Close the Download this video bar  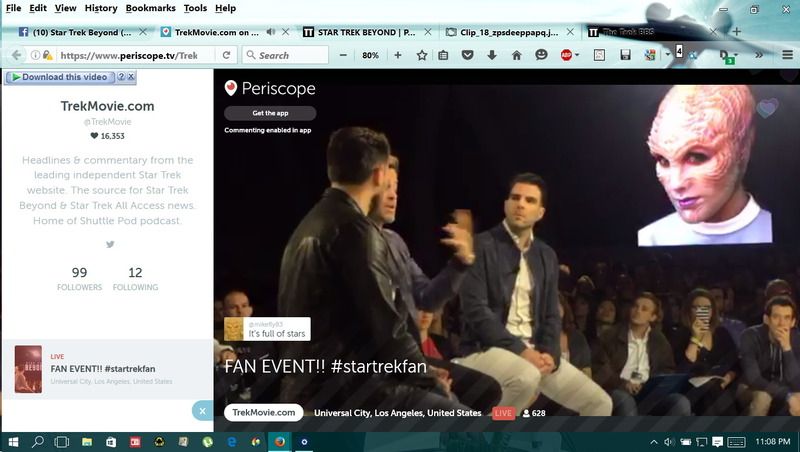click(x=131, y=77)
